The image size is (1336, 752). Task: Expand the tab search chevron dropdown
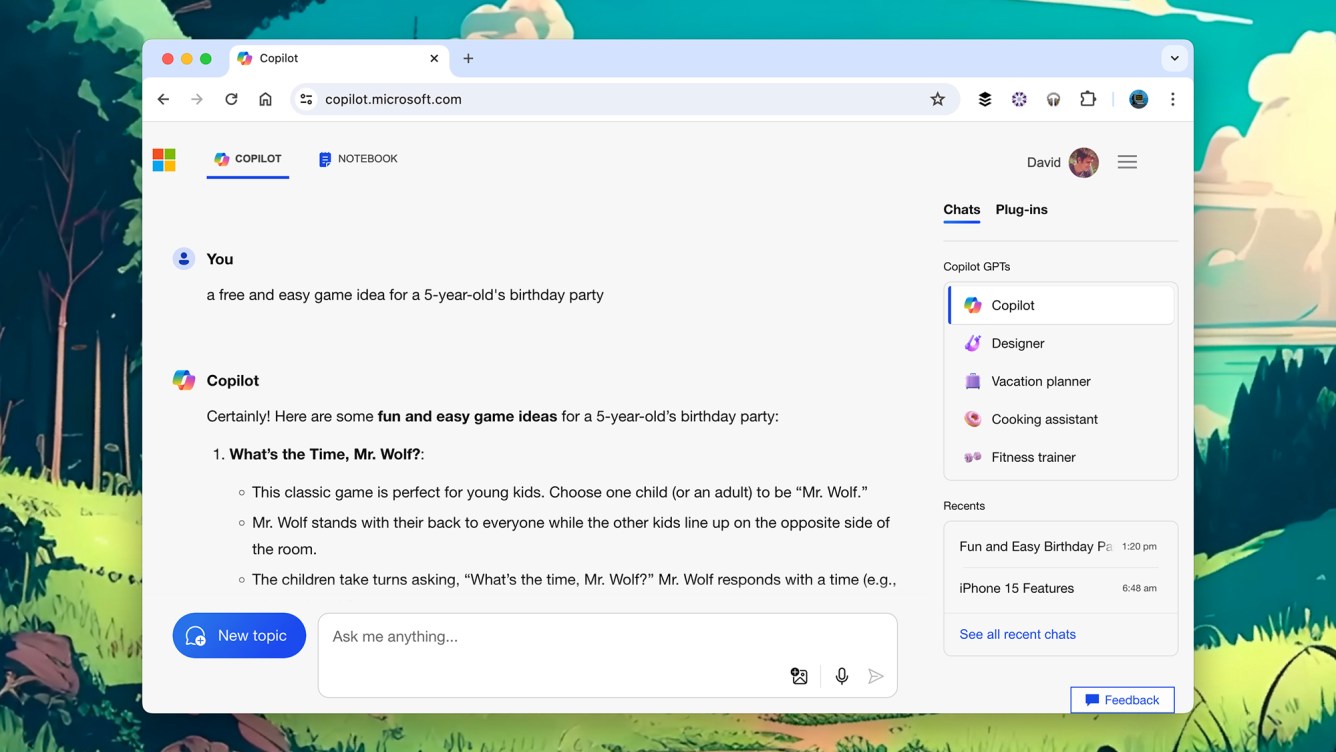1174,58
